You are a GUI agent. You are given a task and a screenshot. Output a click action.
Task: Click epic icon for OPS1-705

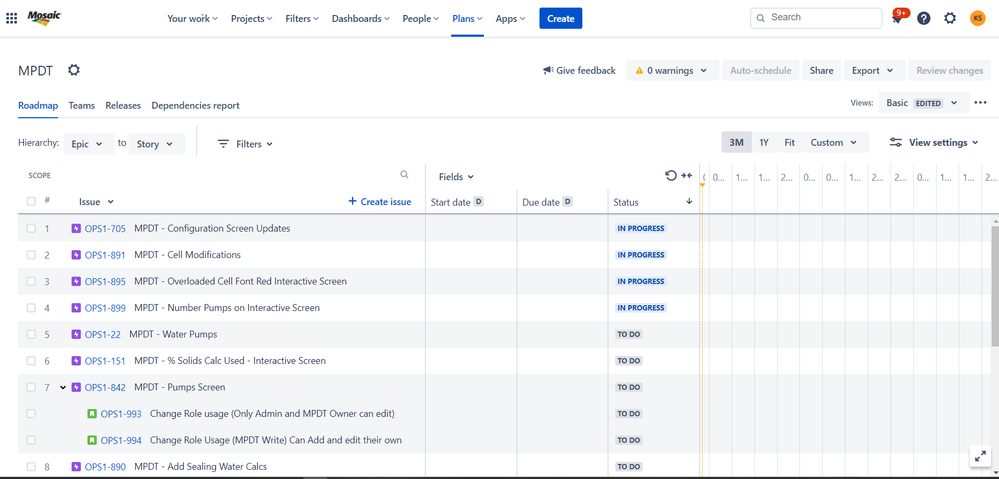click(x=76, y=228)
